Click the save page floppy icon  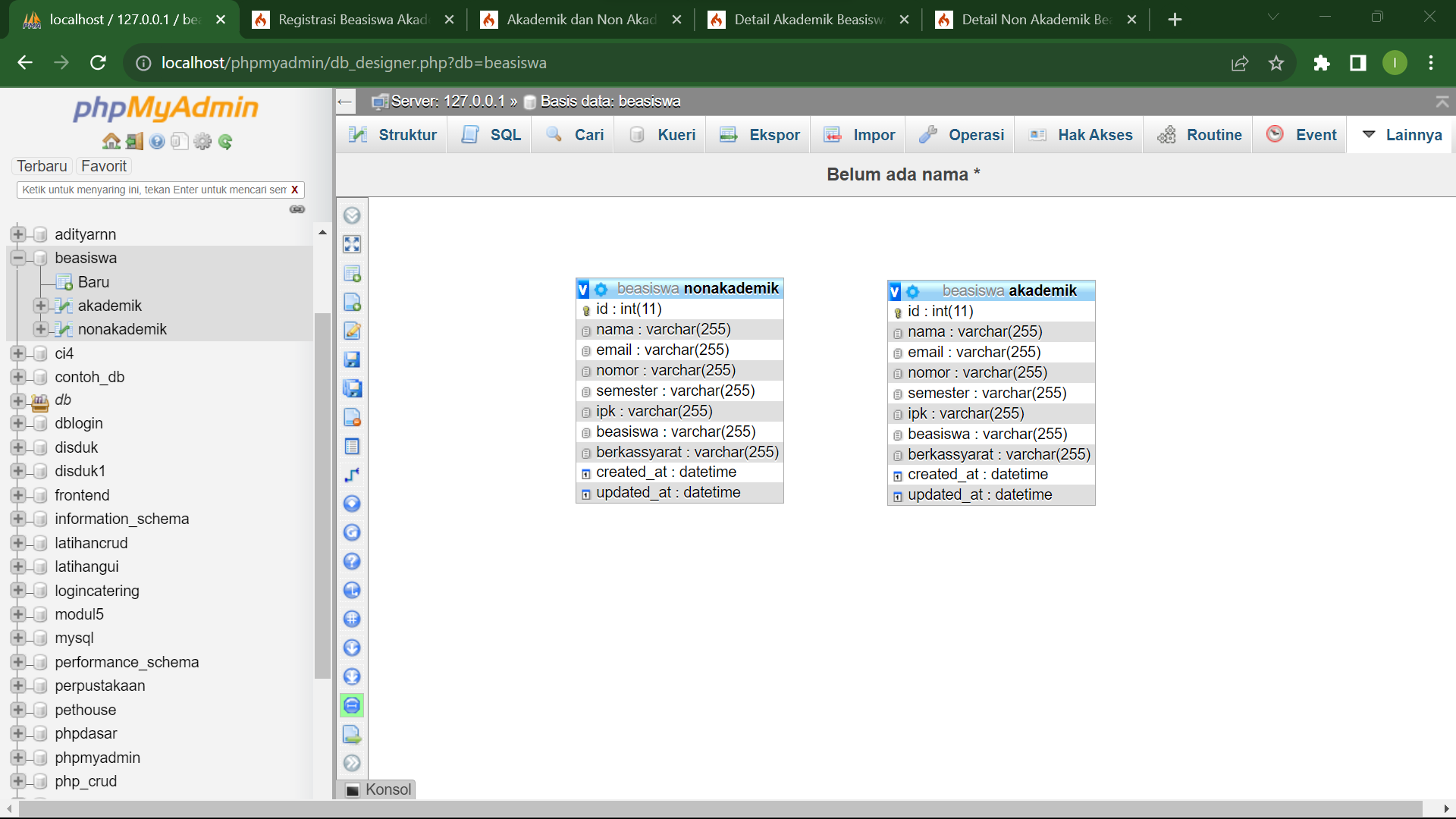click(352, 359)
